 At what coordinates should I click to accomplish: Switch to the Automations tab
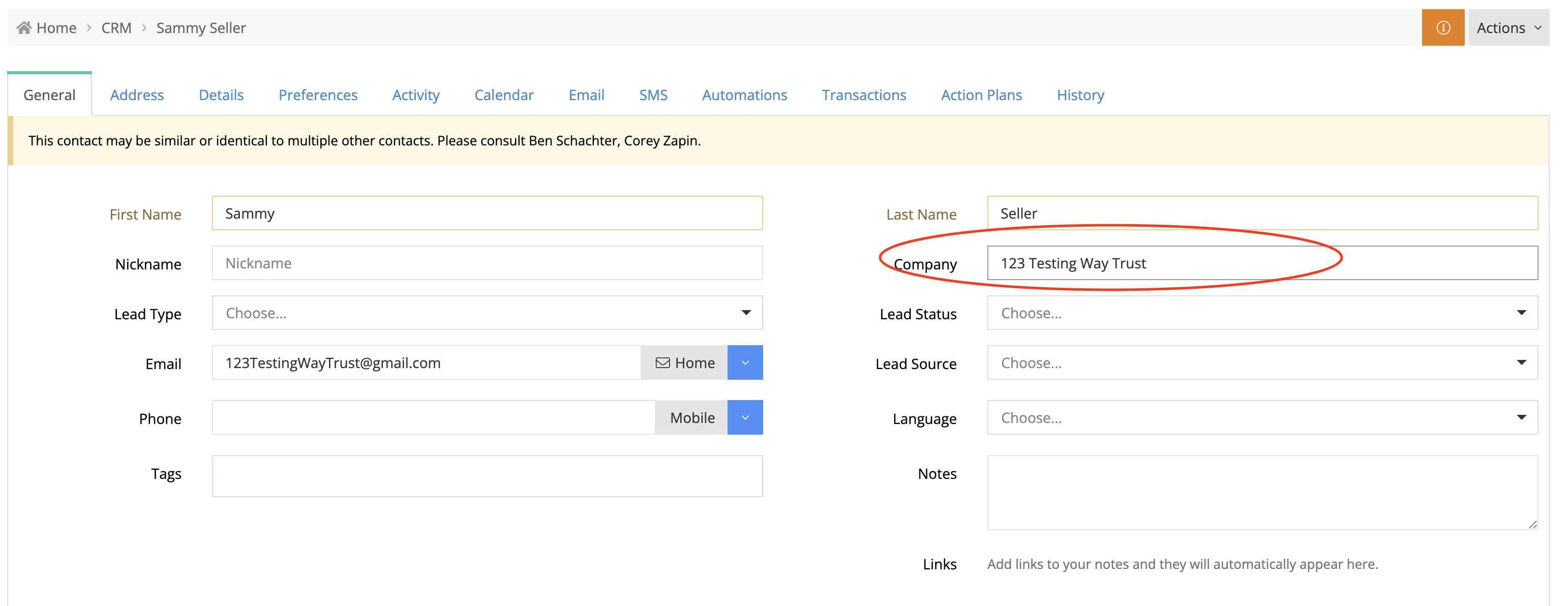(x=744, y=95)
